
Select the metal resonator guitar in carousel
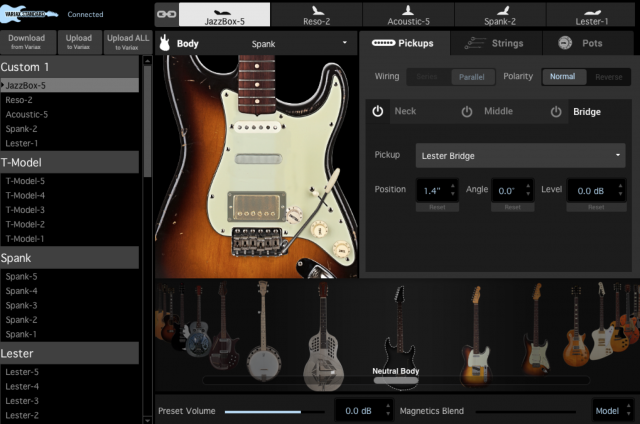pos(323,337)
